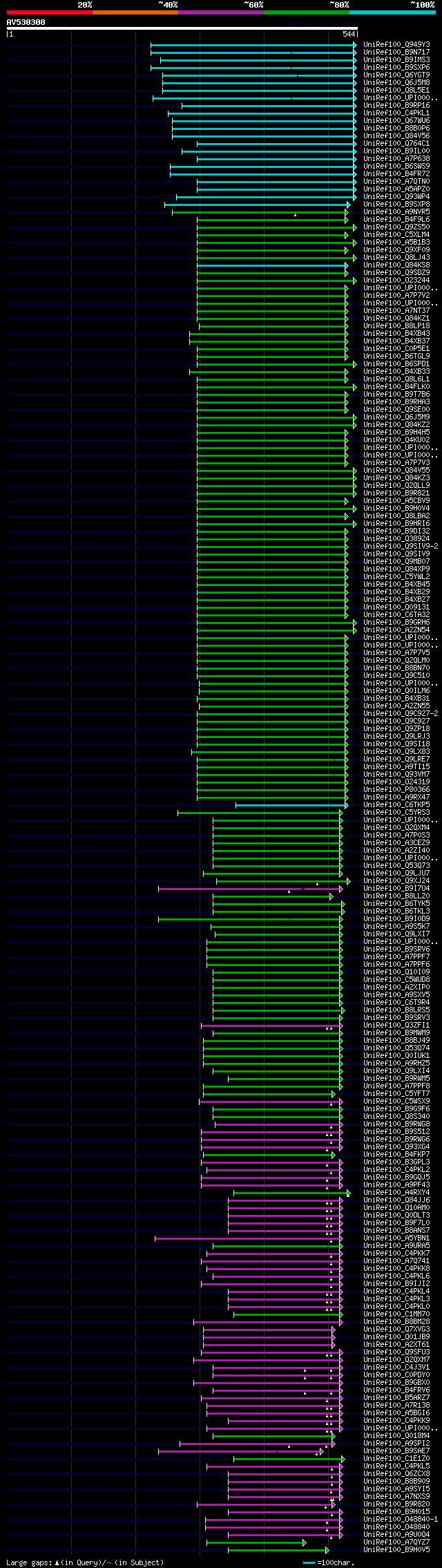Click hit label UniRef100_B6SWS9
This screenshot has height=1568, width=442.
(396, 166)
